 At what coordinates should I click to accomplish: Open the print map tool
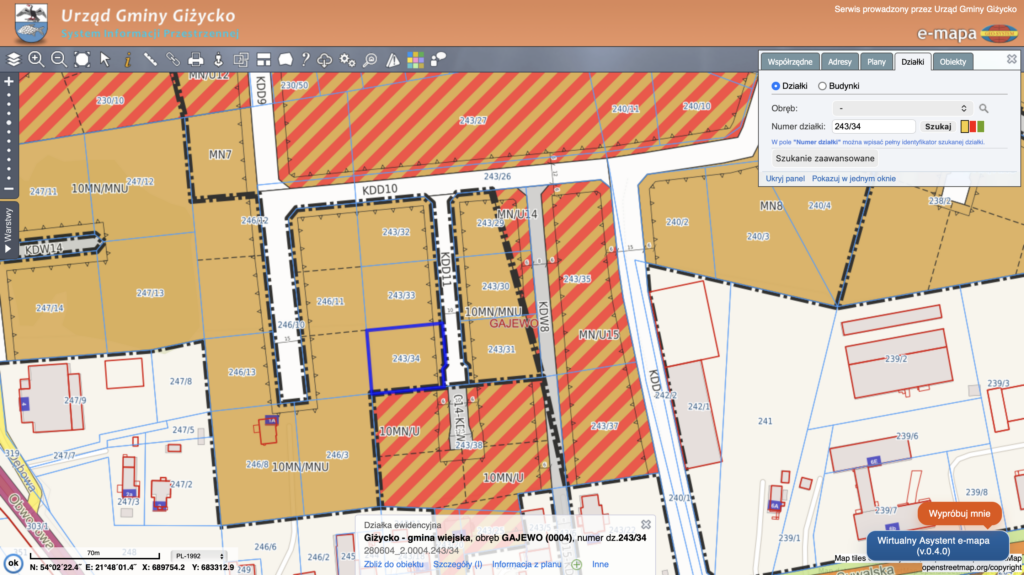click(195, 59)
